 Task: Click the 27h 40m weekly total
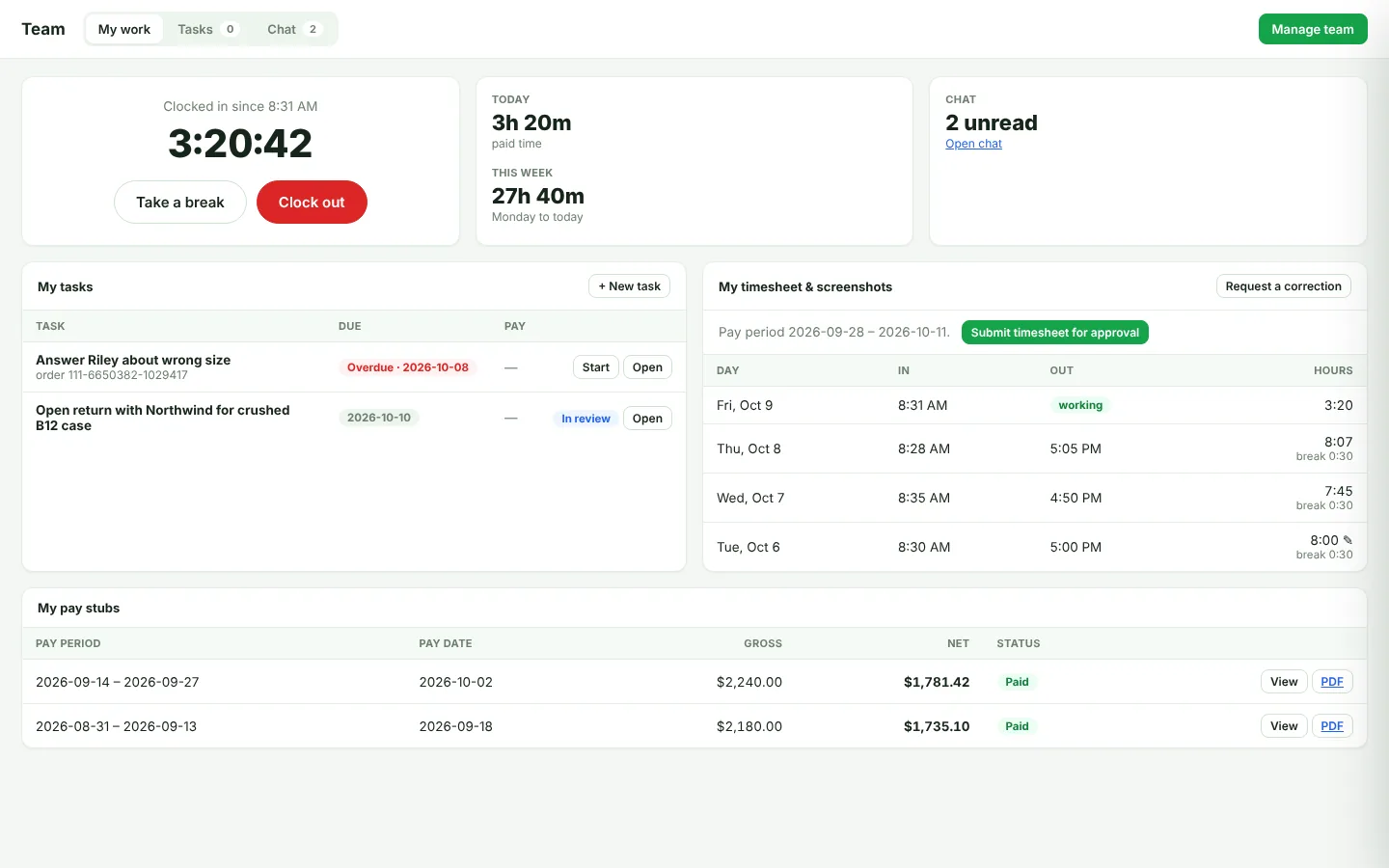(538, 196)
